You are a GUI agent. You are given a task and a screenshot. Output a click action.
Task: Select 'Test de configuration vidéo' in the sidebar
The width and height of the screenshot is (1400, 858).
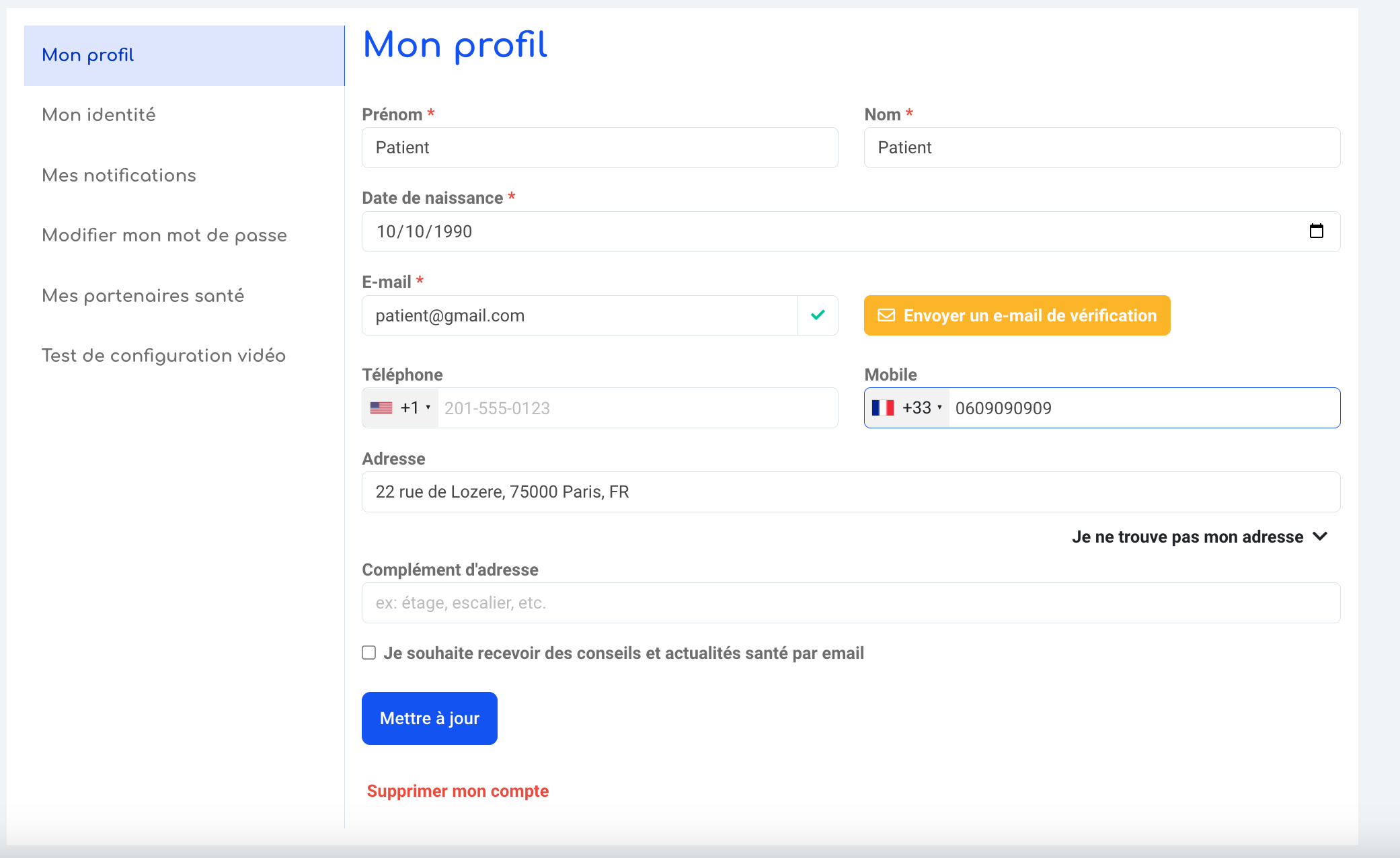click(x=163, y=355)
